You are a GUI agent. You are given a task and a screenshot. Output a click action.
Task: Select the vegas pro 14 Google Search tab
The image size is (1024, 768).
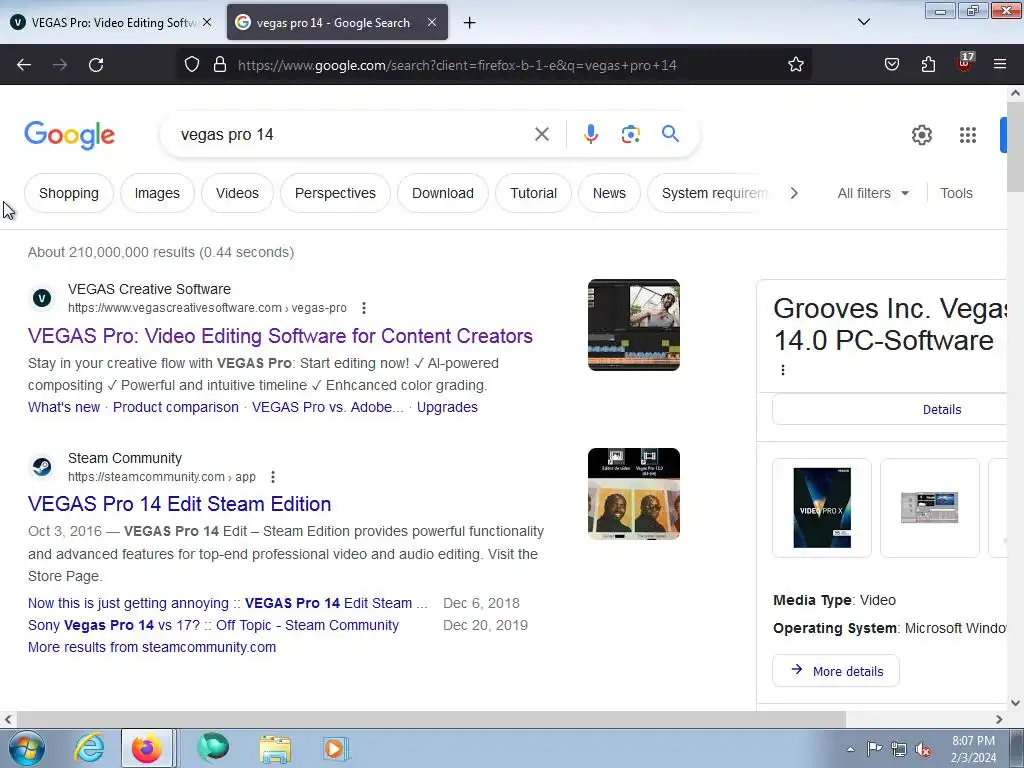(x=337, y=22)
